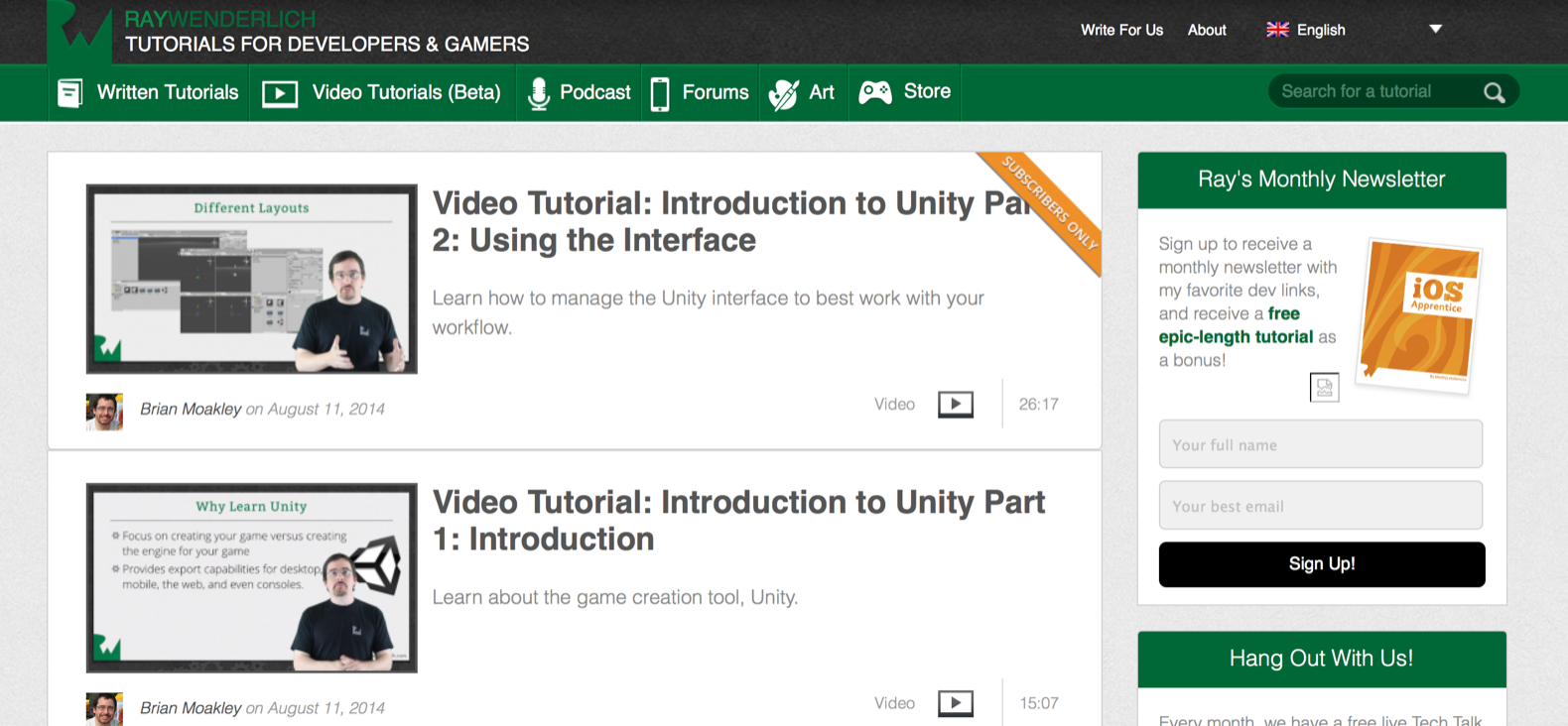Click 'Tutorials for Developers & Gamers' tagline
1568x726 pixels.
click(x=327, y=45)
